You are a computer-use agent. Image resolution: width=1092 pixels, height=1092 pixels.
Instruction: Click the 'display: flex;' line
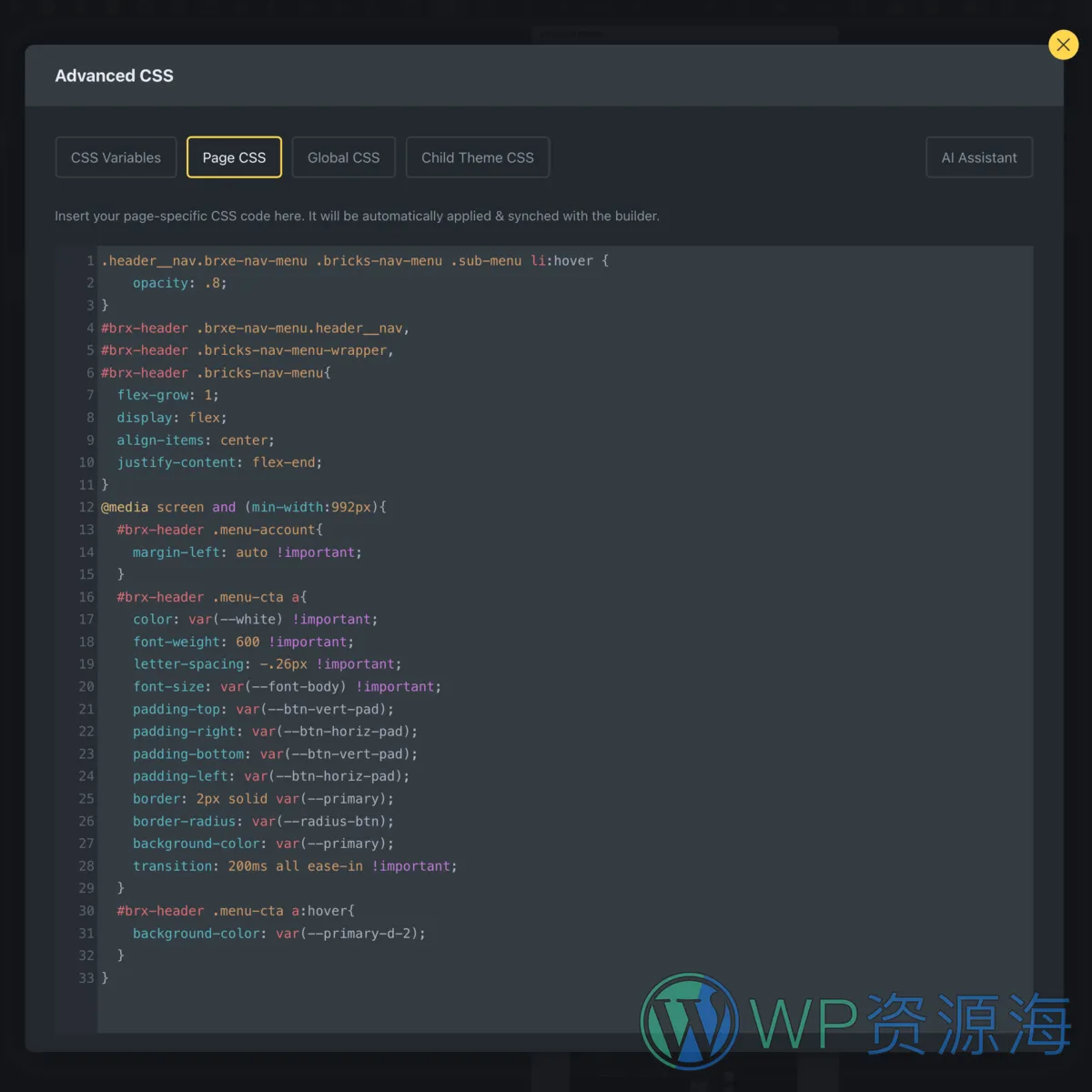pos(172,418)
